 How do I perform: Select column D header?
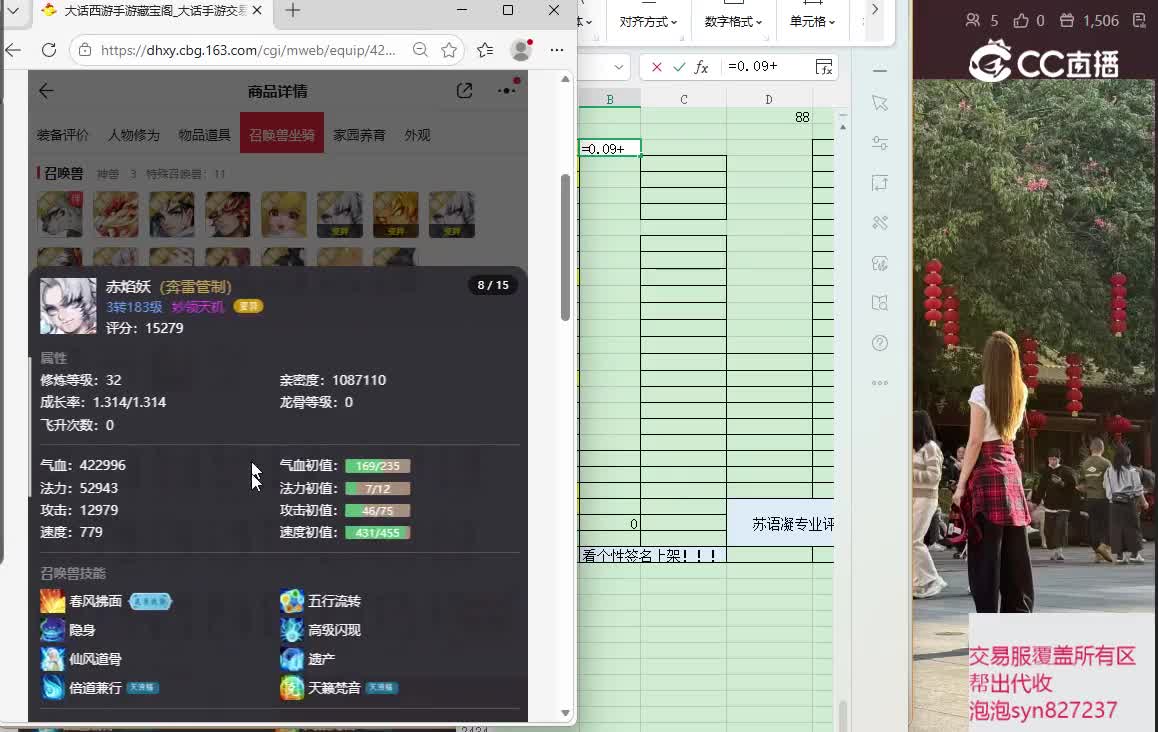pyautogui.click(x=769, y=99)
